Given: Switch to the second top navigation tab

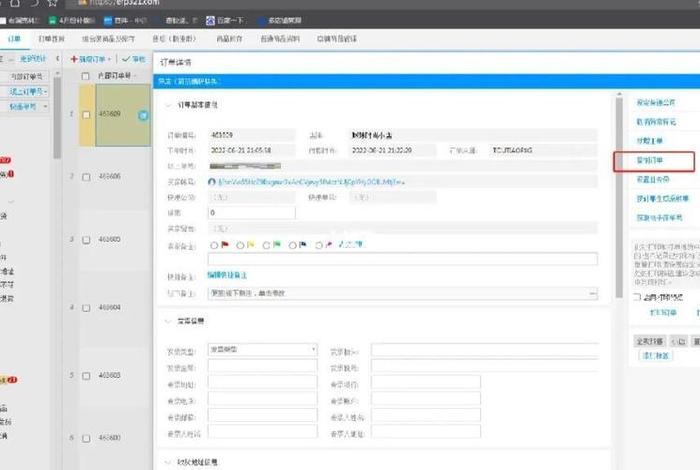Looking at the screenshot, I should click(51, 39).
